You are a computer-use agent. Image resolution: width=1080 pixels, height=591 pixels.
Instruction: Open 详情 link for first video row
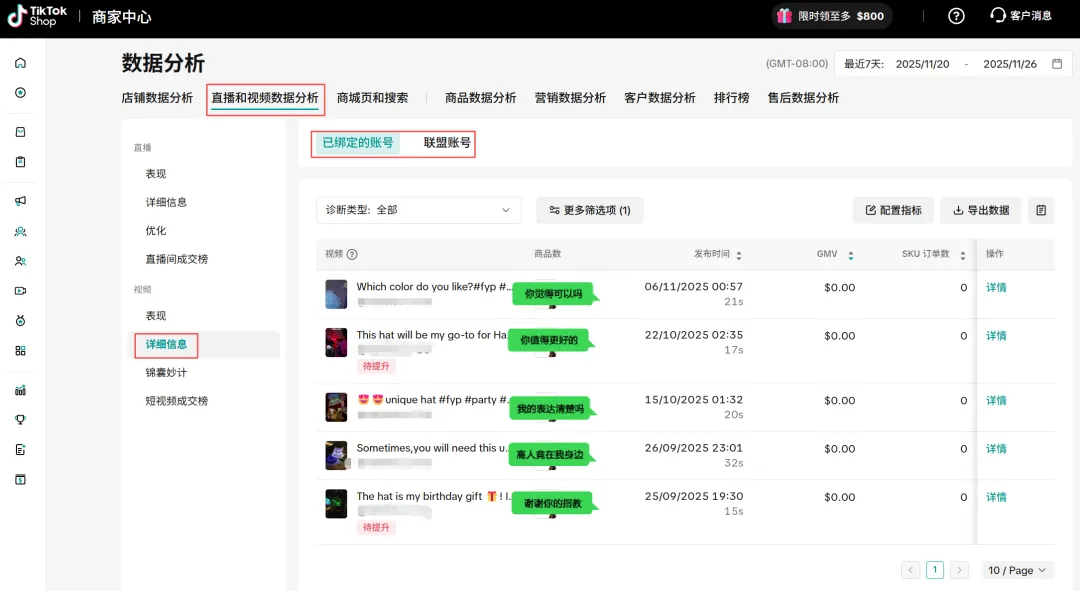coord(996,288)
